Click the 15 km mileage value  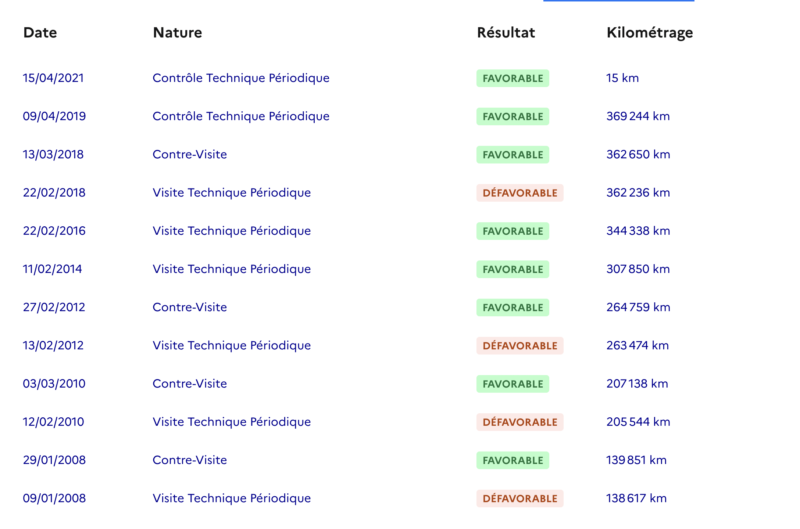pos(622,78)
